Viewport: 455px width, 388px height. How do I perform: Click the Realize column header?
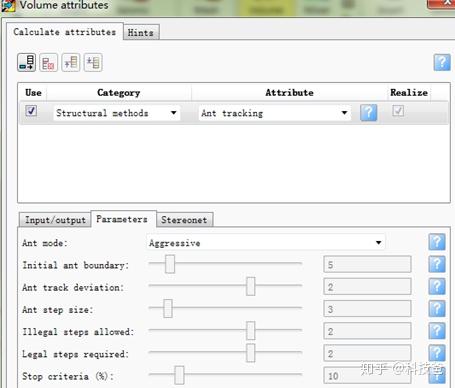[x=409, y=93]
